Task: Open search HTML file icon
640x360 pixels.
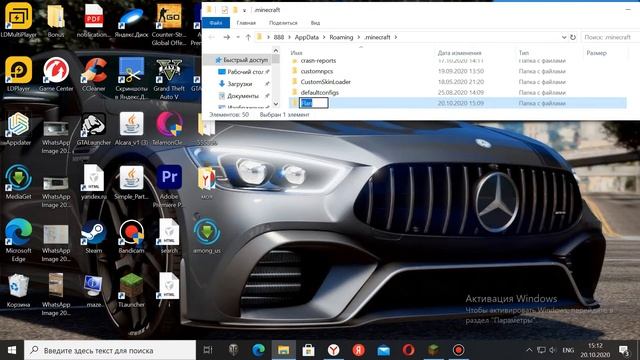Action: (169, 237)
